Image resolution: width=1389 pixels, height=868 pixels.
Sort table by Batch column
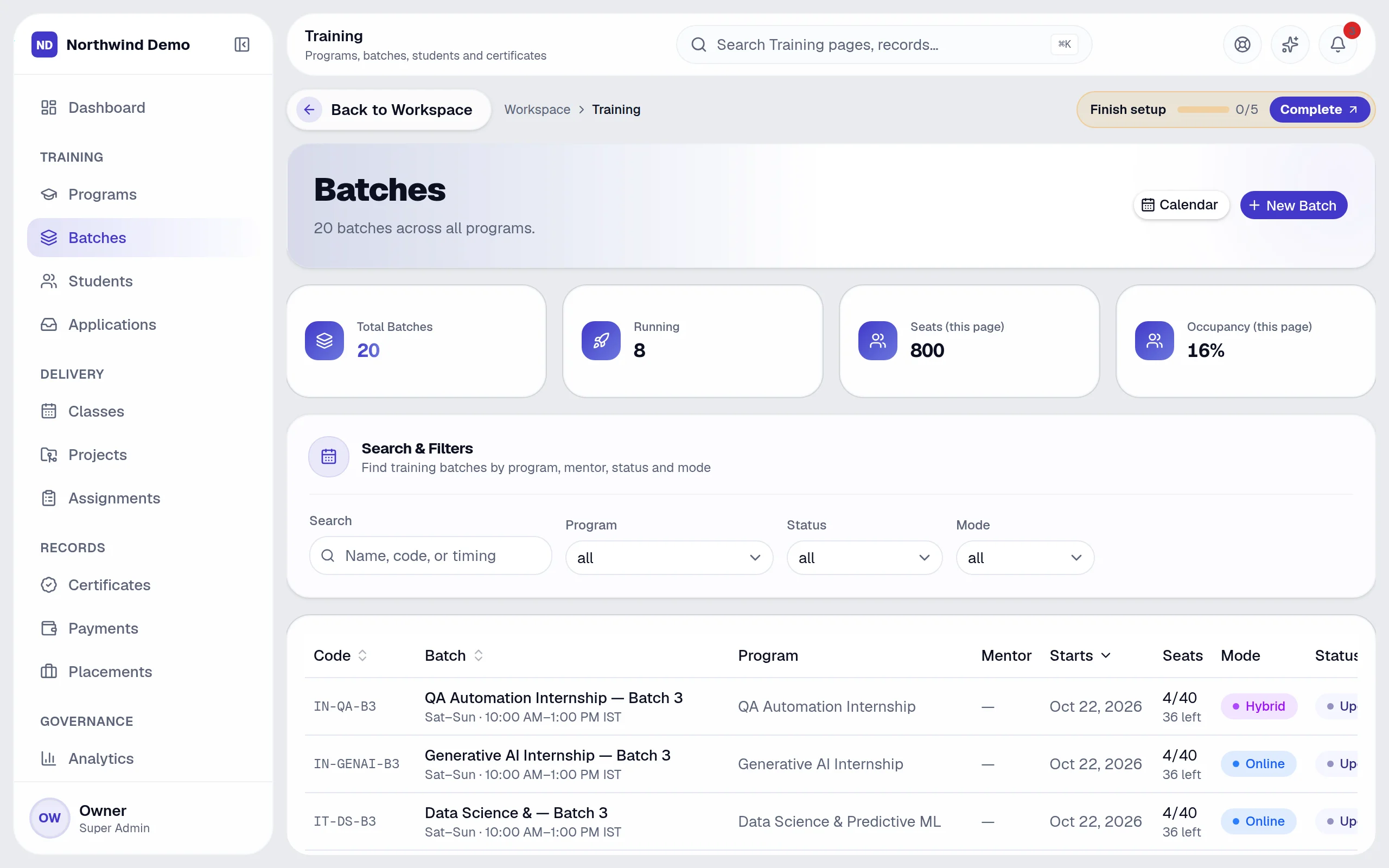(x=454, y=655)
